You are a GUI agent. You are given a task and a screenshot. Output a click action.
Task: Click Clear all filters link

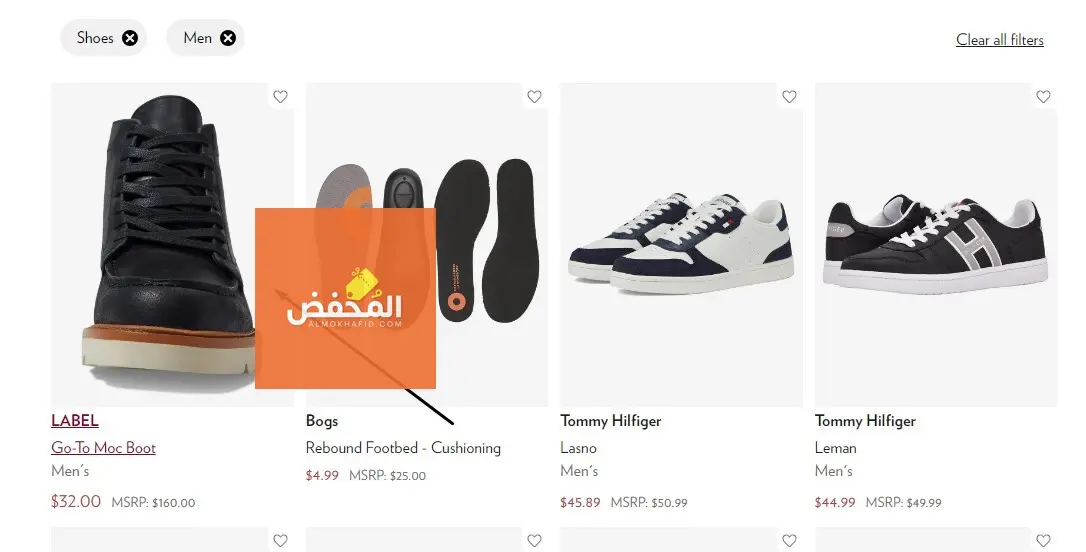999,40
